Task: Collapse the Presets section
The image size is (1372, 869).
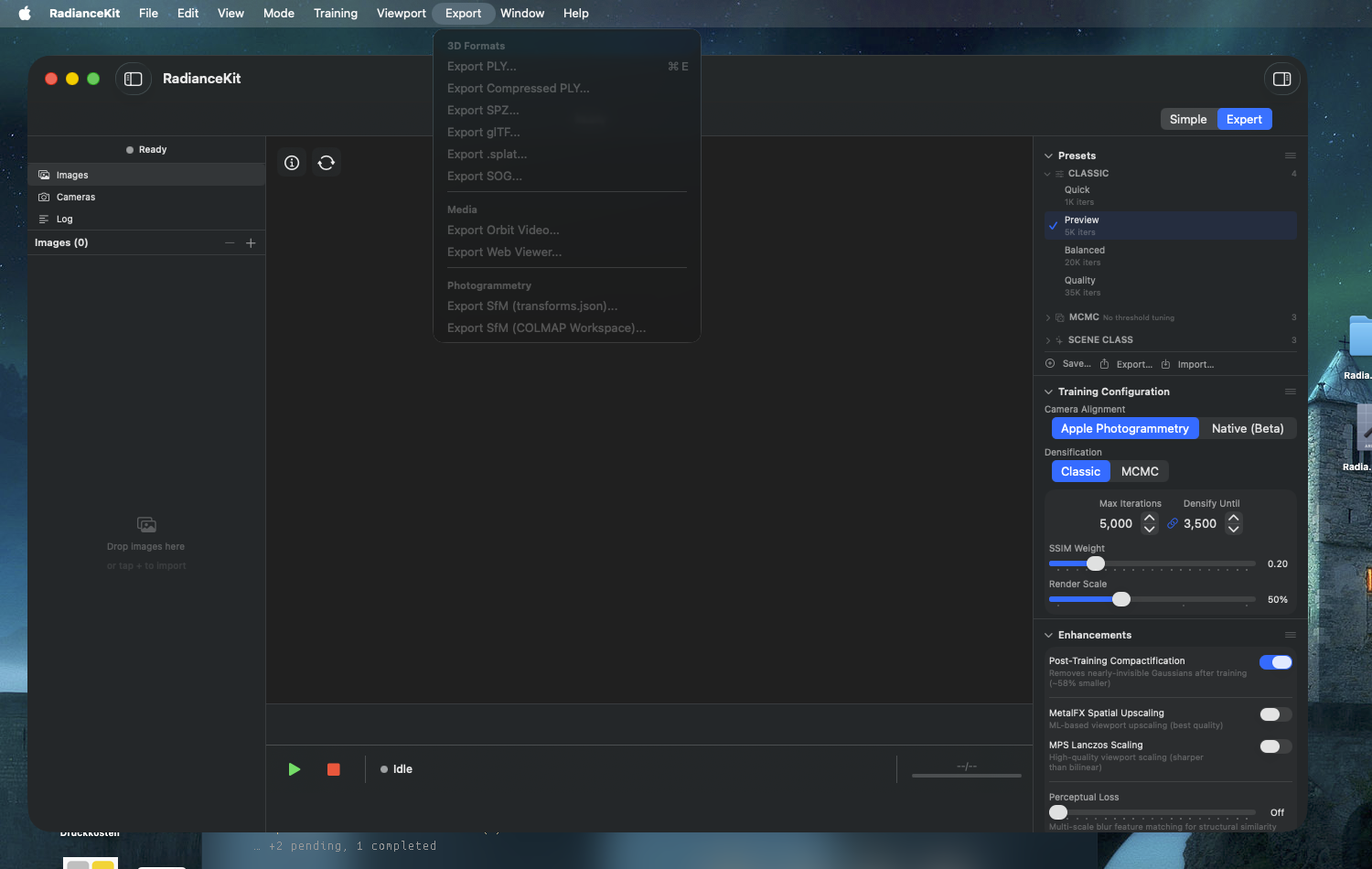Action: coord(1049,156)
